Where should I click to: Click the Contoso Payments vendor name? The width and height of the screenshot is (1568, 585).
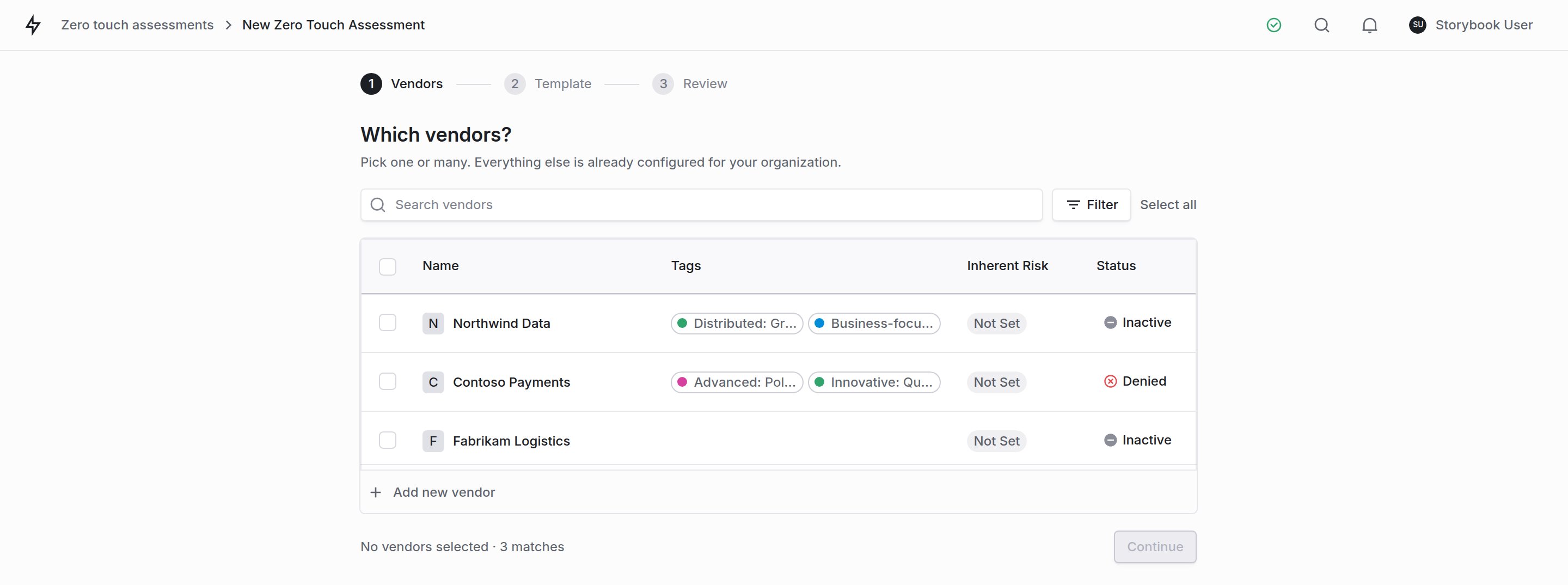click(x=511, y=382)
